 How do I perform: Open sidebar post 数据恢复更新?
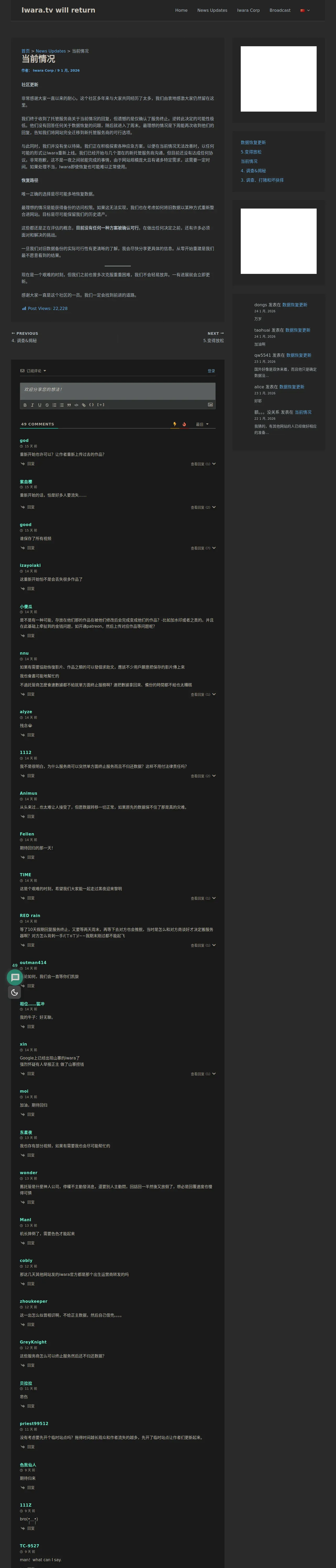pyautogui.click(x=253, y=142)
